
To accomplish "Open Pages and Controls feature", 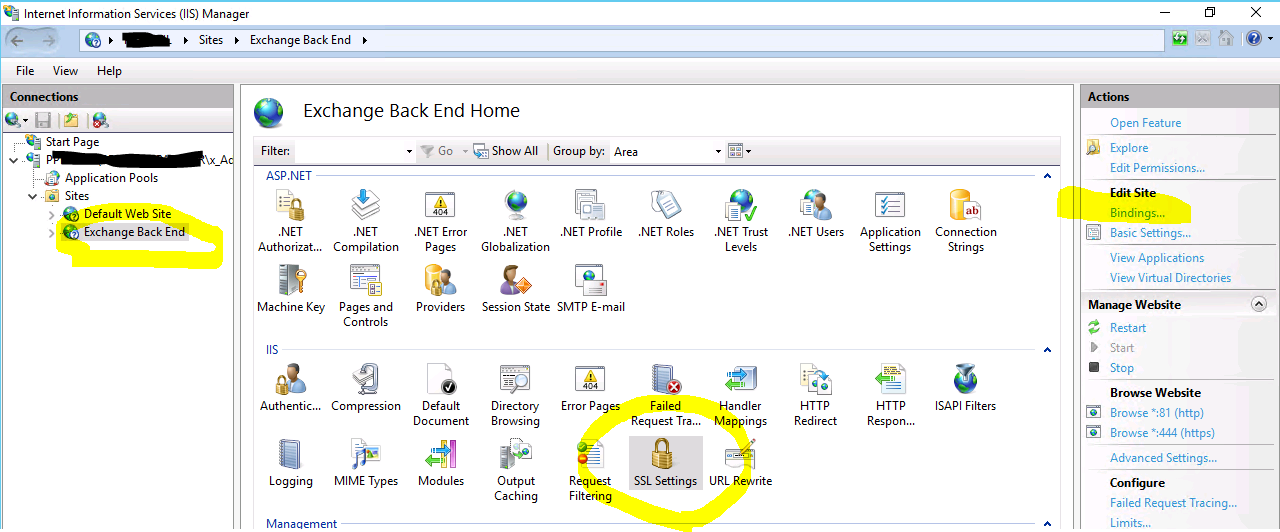I will pos(365,296).
